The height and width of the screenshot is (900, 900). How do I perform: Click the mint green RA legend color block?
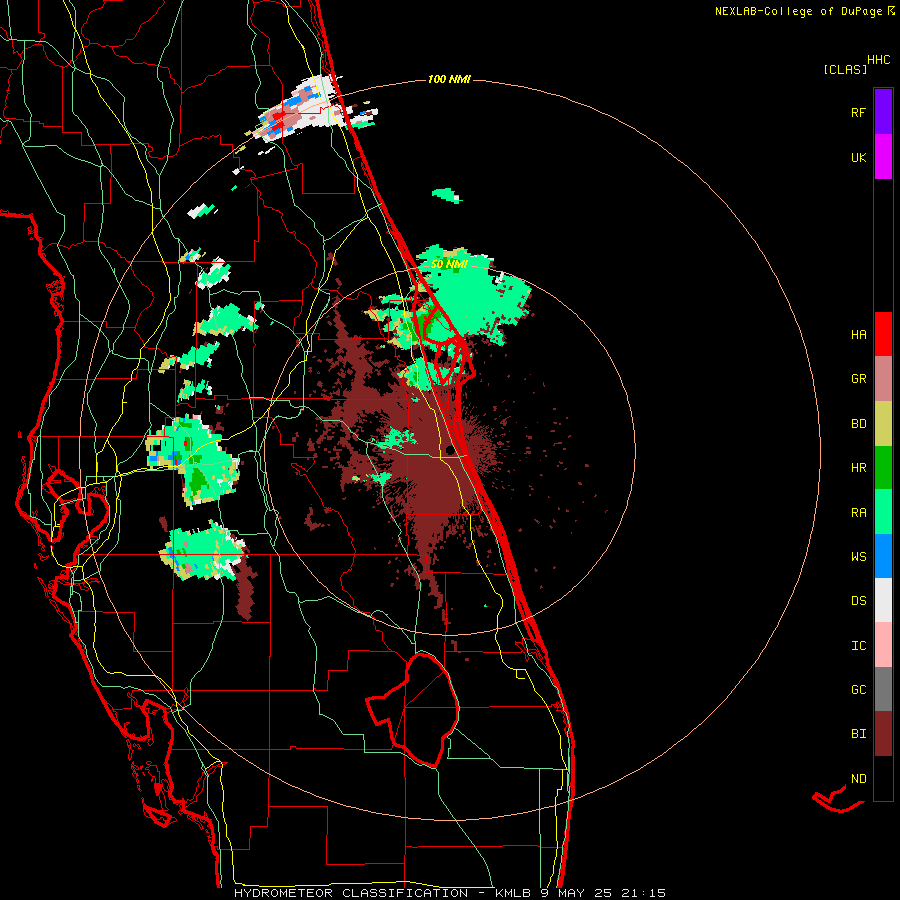[883, 512]
